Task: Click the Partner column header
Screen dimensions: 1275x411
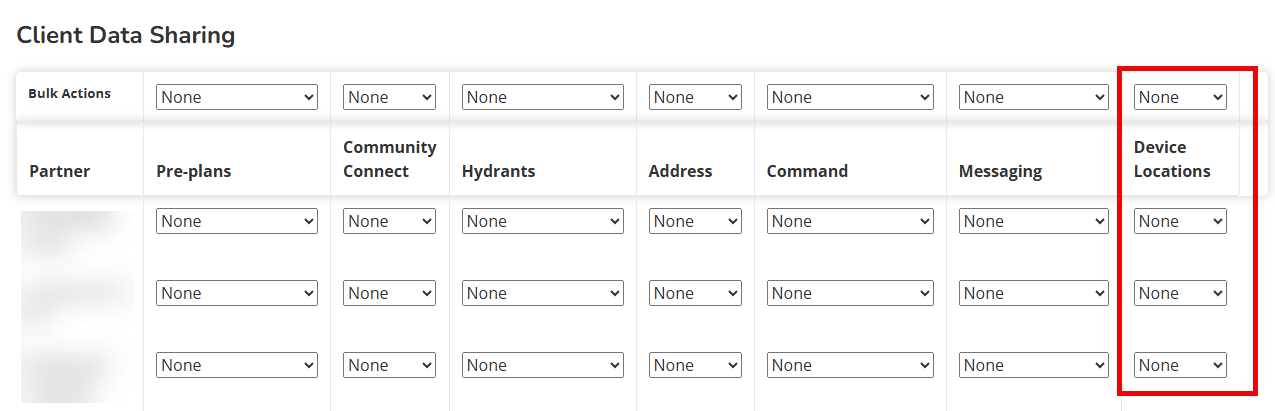Action: (x=60, y=171)
